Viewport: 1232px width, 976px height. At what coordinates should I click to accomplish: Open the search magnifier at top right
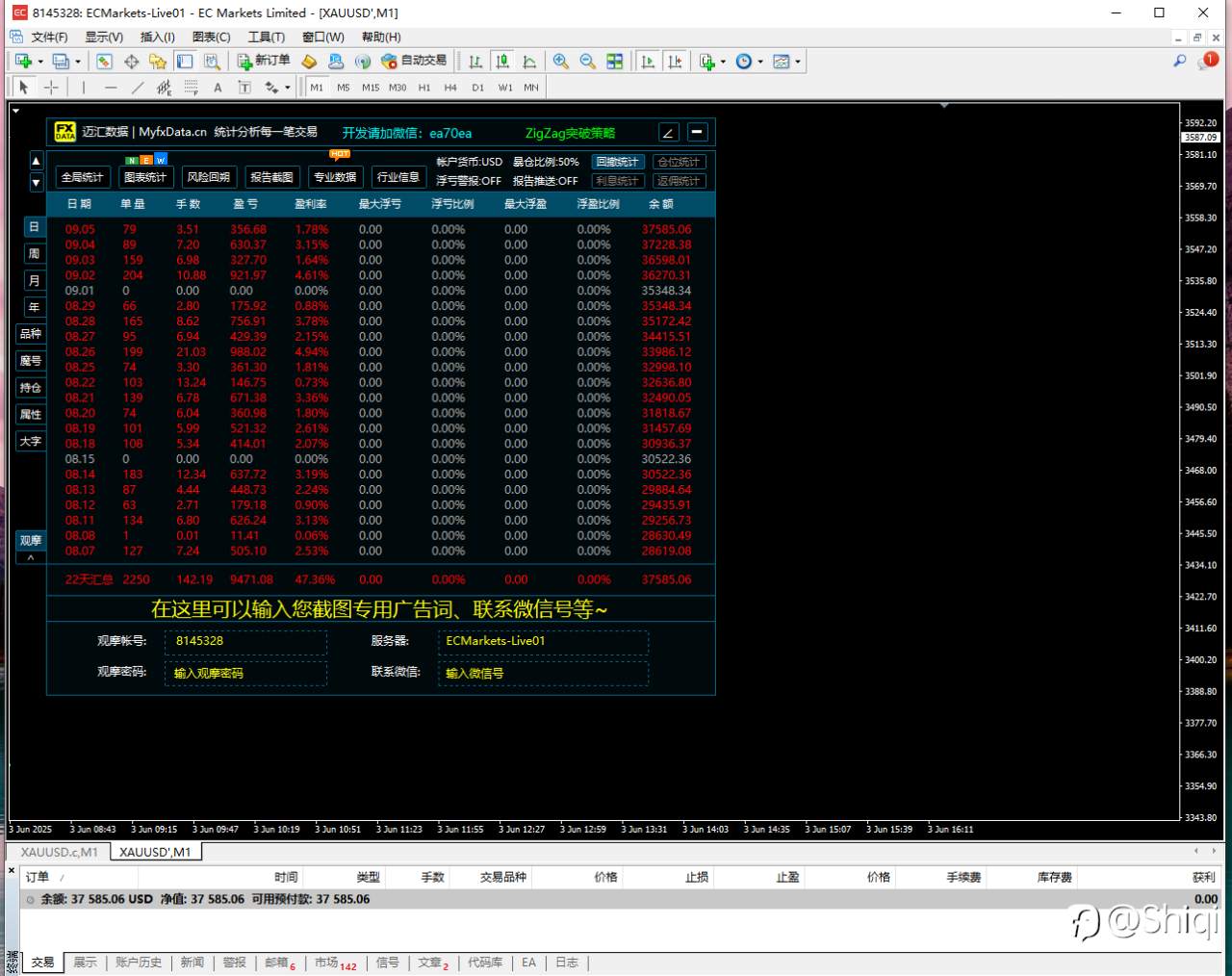coord(1179,61)
